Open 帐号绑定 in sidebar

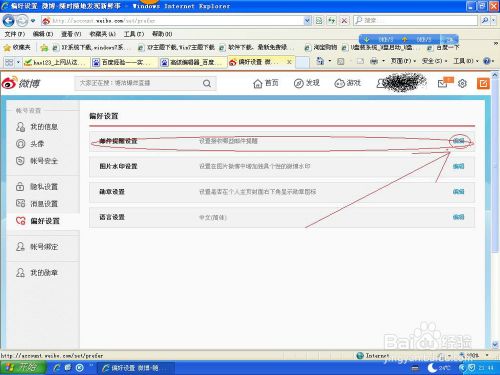pyautogui.click(x=37, y=247)
